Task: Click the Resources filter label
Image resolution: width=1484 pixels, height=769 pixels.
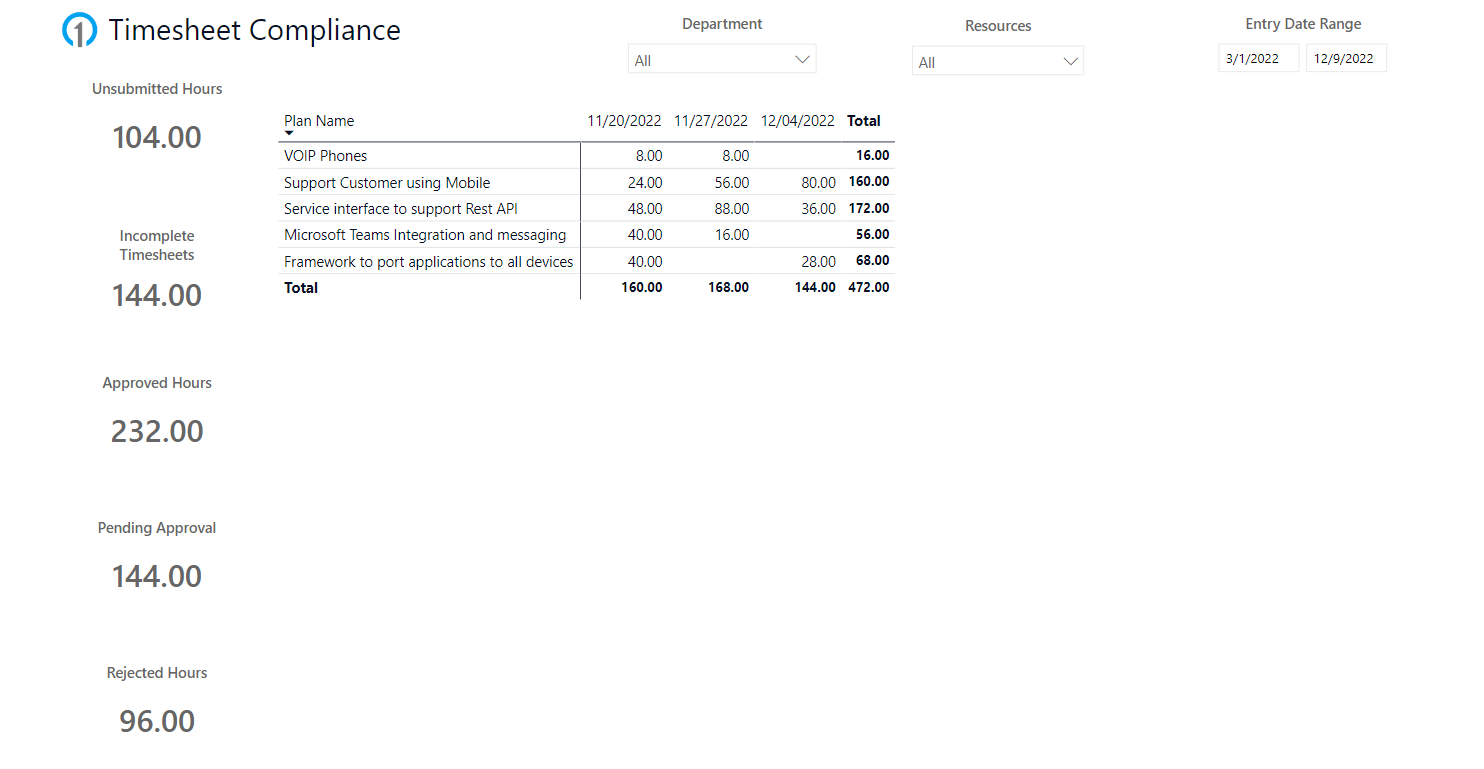Action: (x=998, y=26)
